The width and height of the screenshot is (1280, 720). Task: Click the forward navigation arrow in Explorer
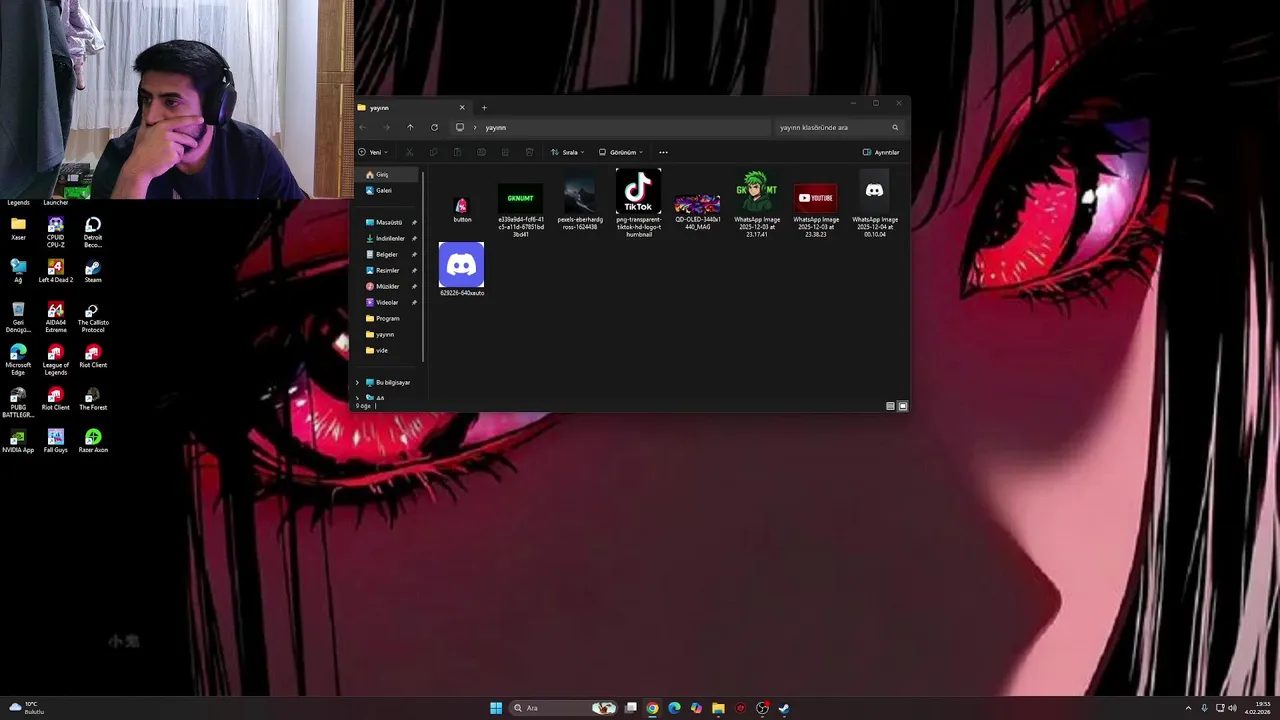pyautogui.click(x=386, y=127)
